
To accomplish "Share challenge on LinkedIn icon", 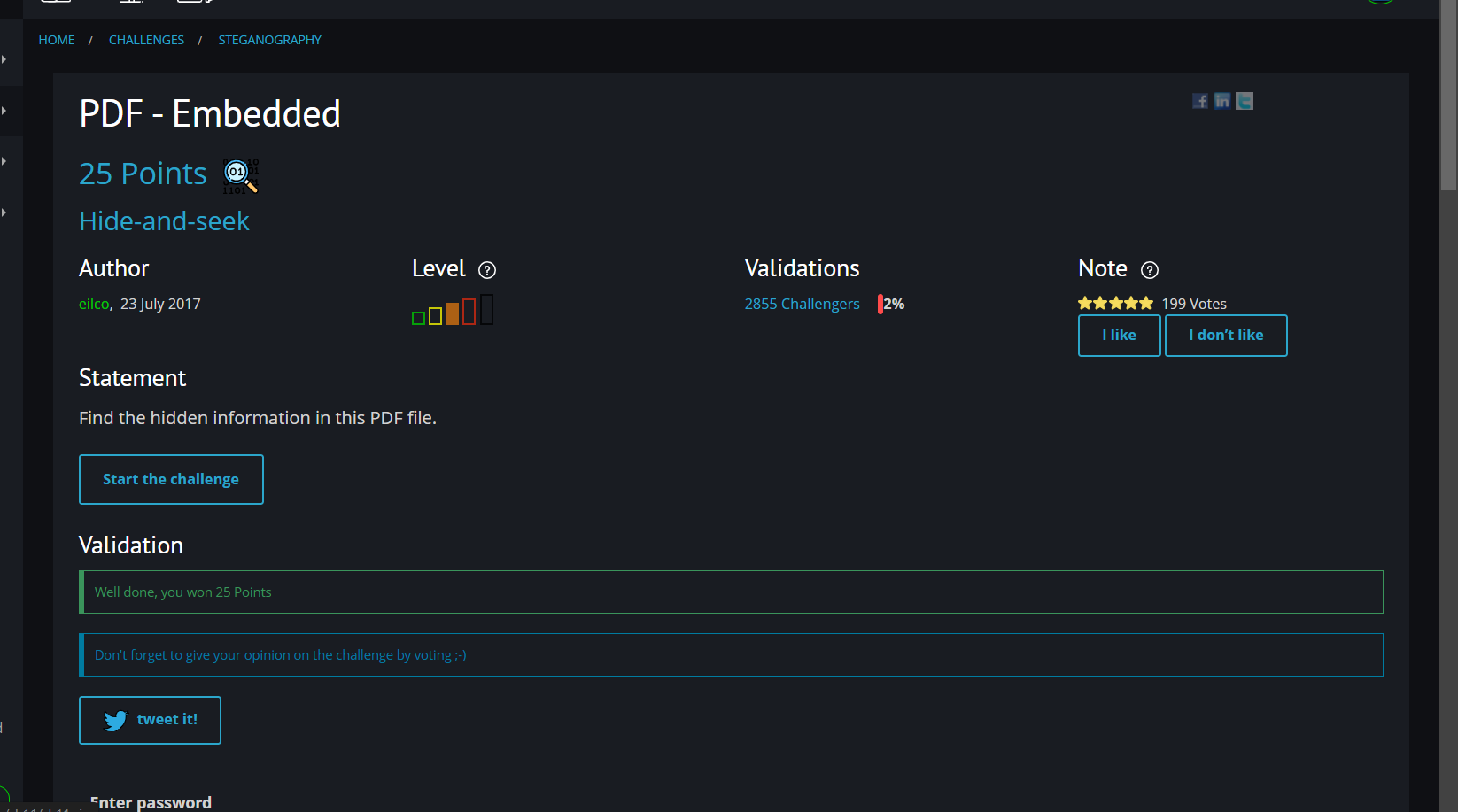I will (x=1222, y=101).
